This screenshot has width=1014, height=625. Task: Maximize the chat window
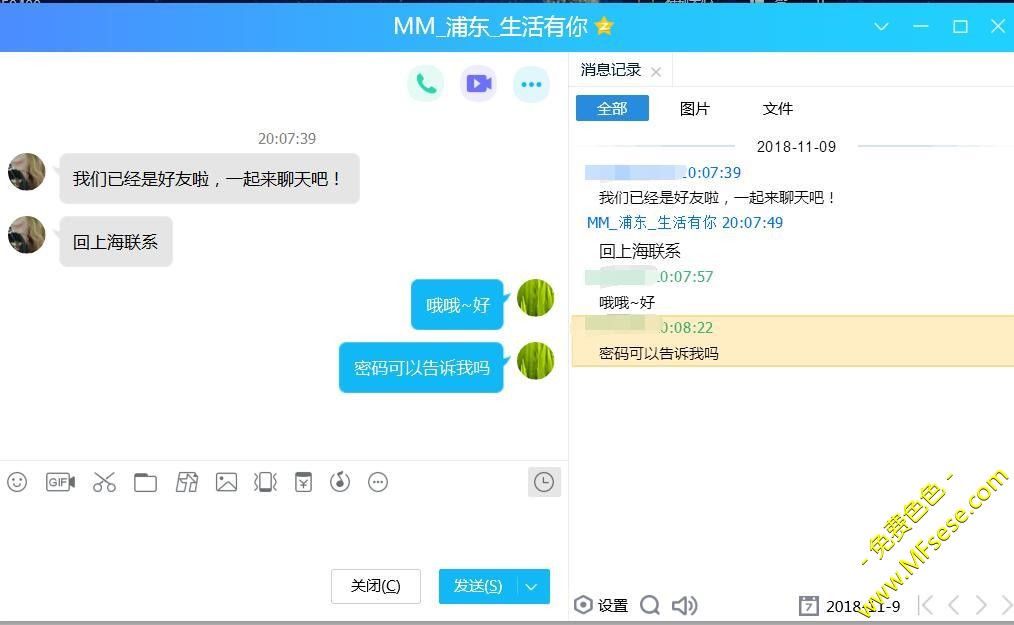click(960, 27)
